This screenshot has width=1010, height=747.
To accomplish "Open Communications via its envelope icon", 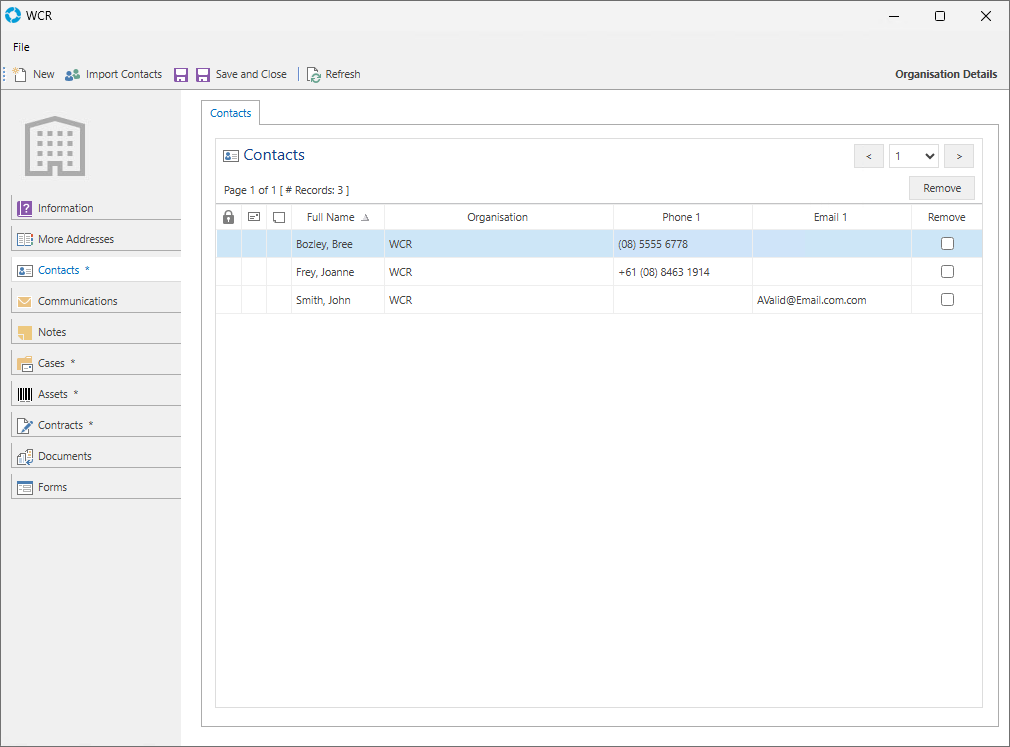I will click(25, 301).
